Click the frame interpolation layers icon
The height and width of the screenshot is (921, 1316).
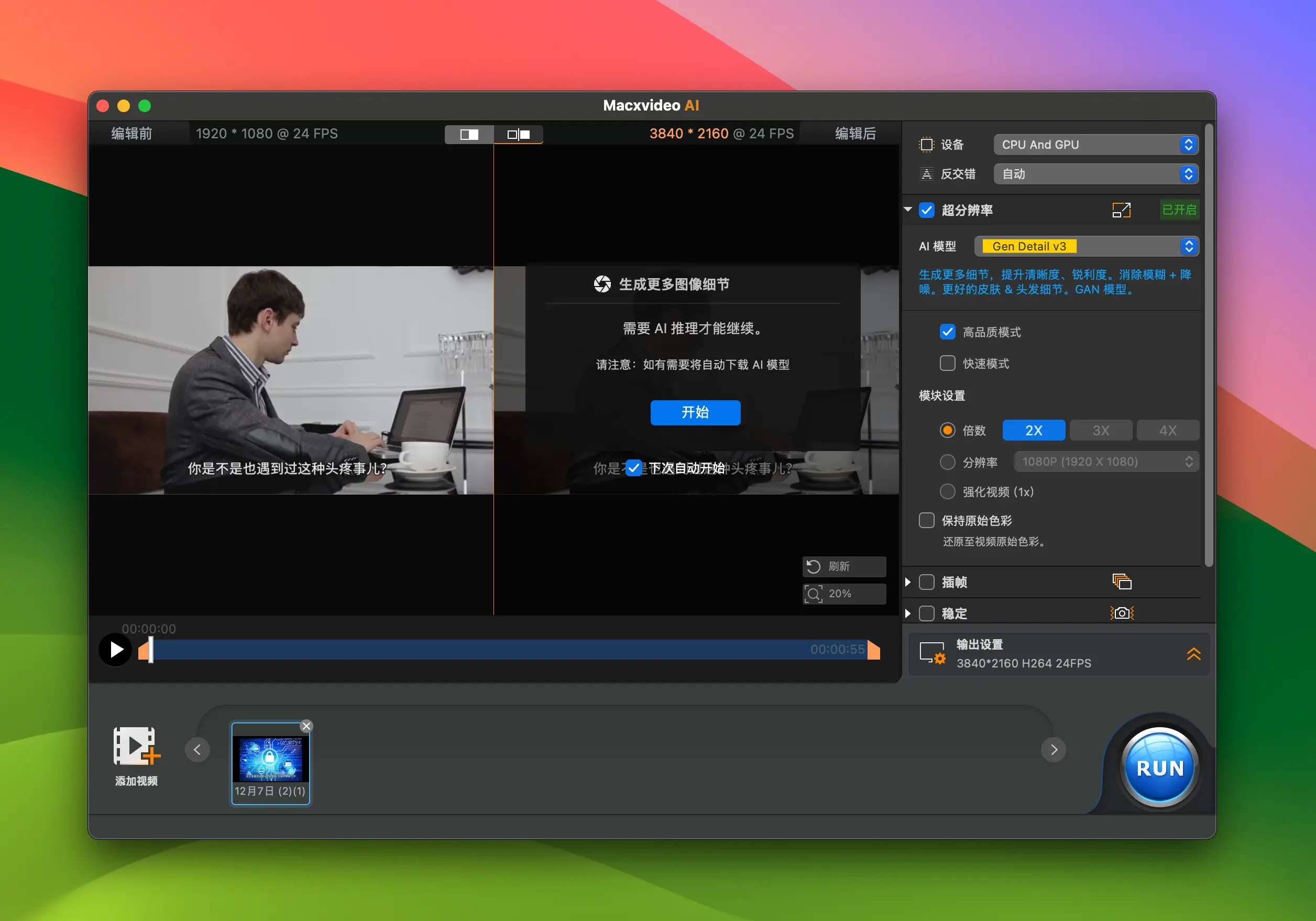[x=1122, y=582]
